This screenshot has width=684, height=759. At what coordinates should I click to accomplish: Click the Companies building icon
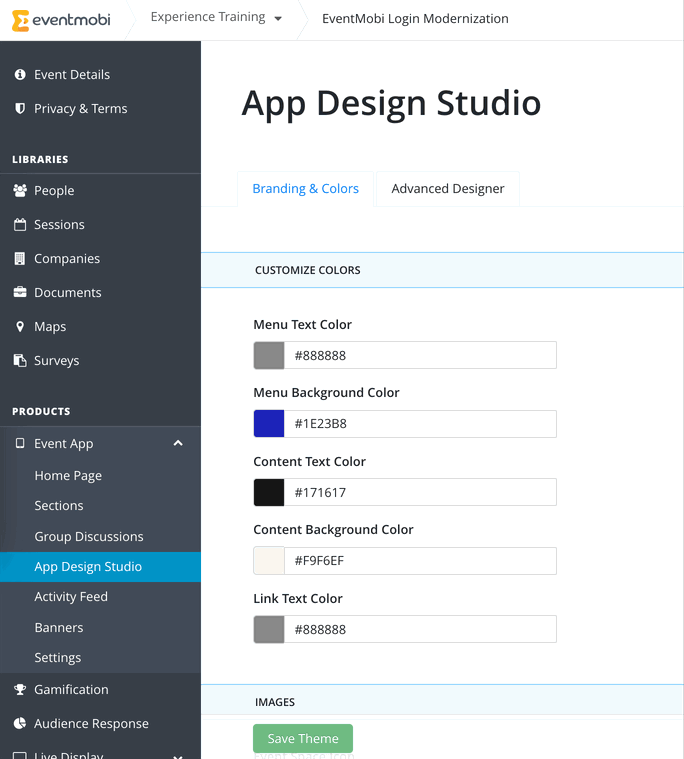tap(20, 258)
